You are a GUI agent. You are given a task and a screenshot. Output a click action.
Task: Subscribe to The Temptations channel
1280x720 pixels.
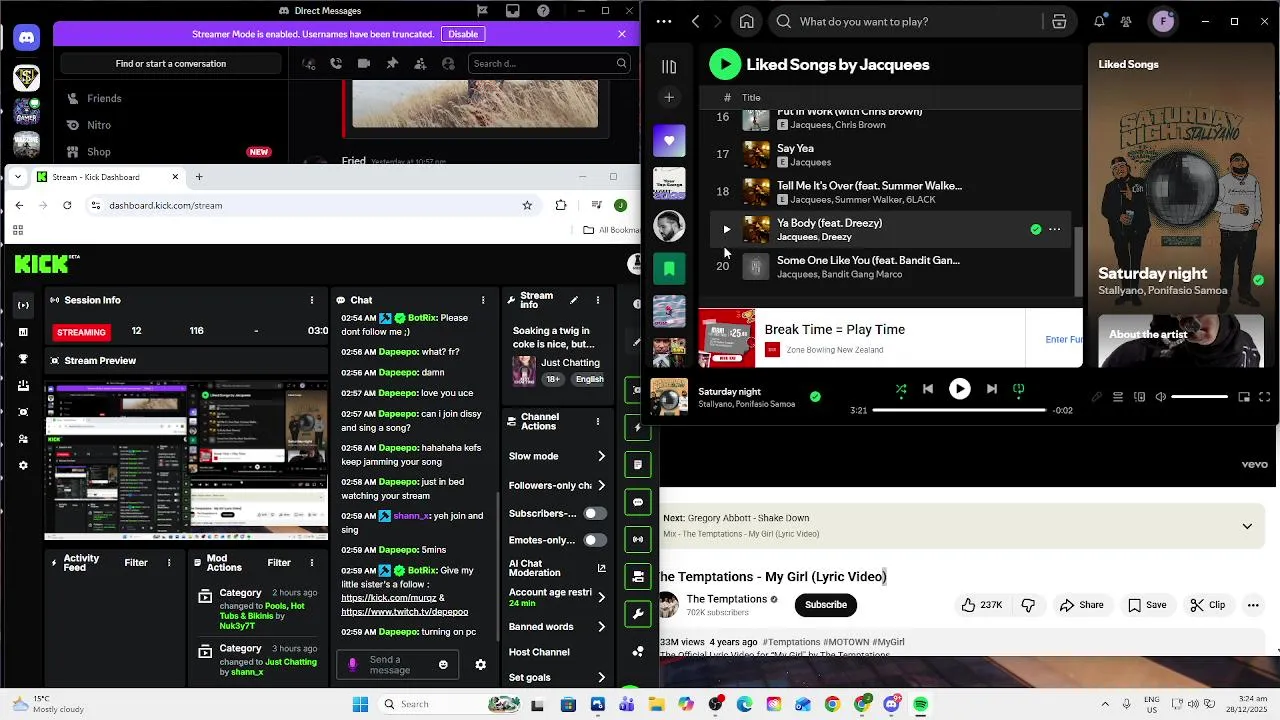click(826, 604)
